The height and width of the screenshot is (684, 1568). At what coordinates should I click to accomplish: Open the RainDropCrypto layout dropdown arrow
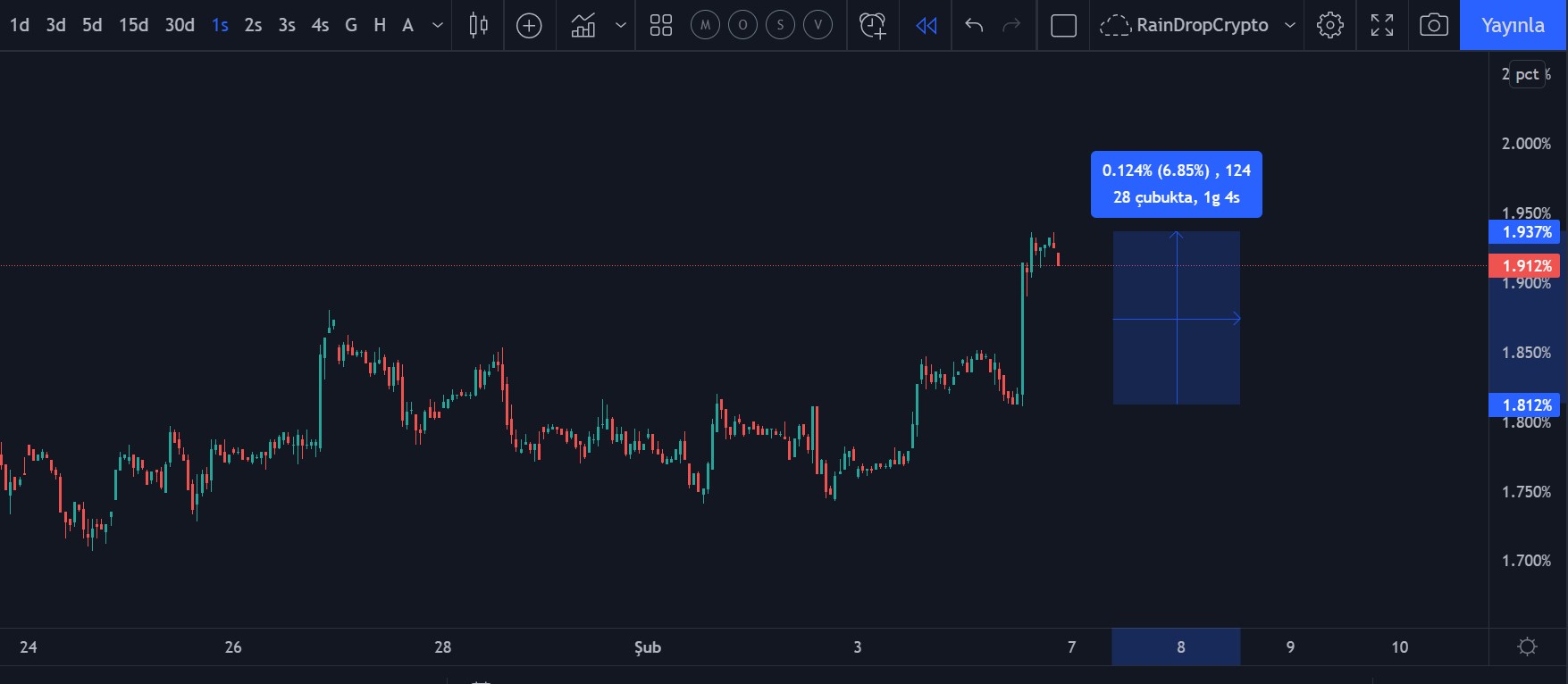pyautogui.click(x=1289, y=25)
